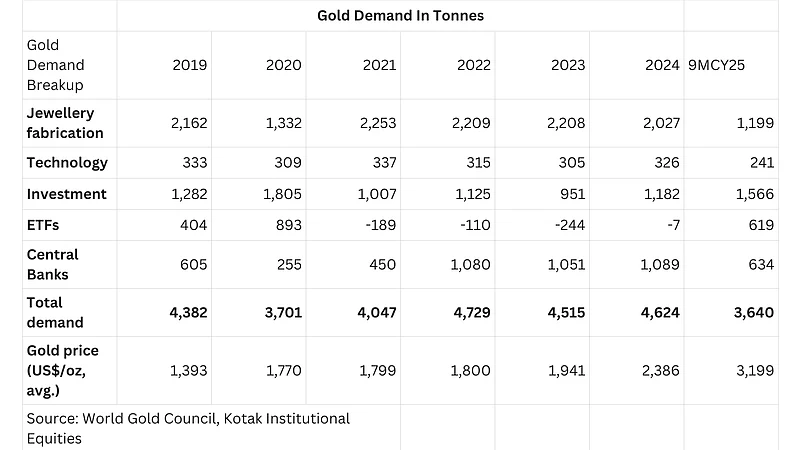Click the 2022 Central Banks value 1,080
The width and height of the screenshot is (801, 450).
472,264
